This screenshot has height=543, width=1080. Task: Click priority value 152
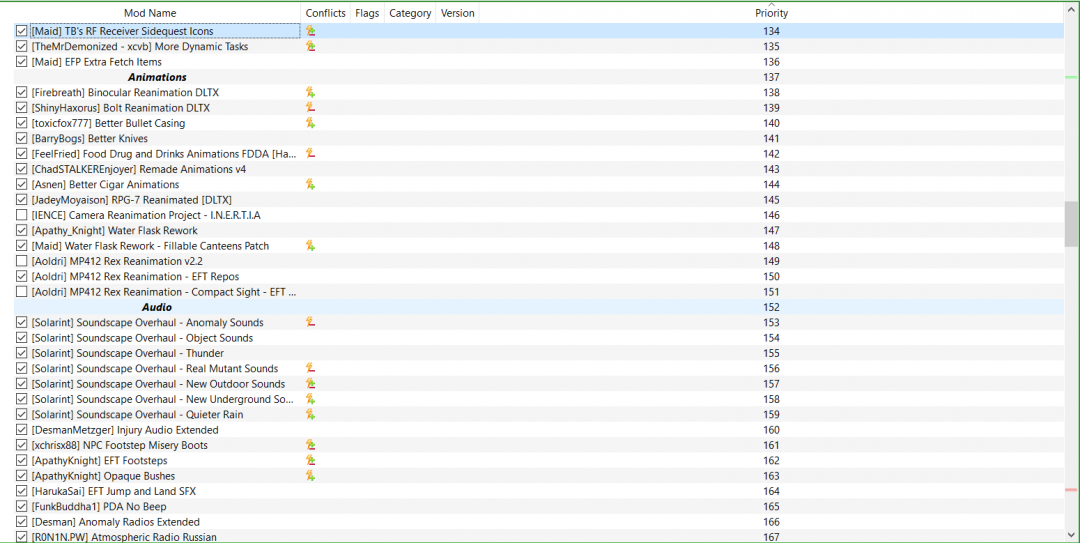(x=771, y=307)
